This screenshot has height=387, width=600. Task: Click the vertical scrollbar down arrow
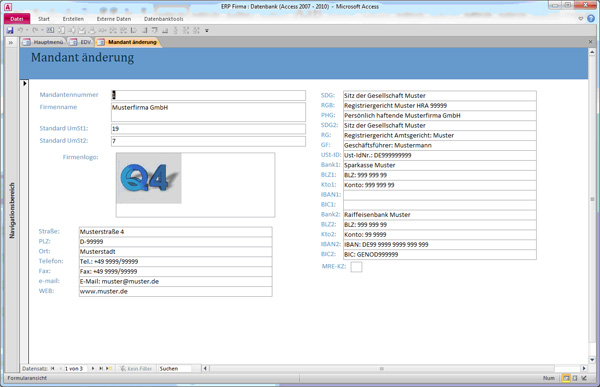point(592,359)
